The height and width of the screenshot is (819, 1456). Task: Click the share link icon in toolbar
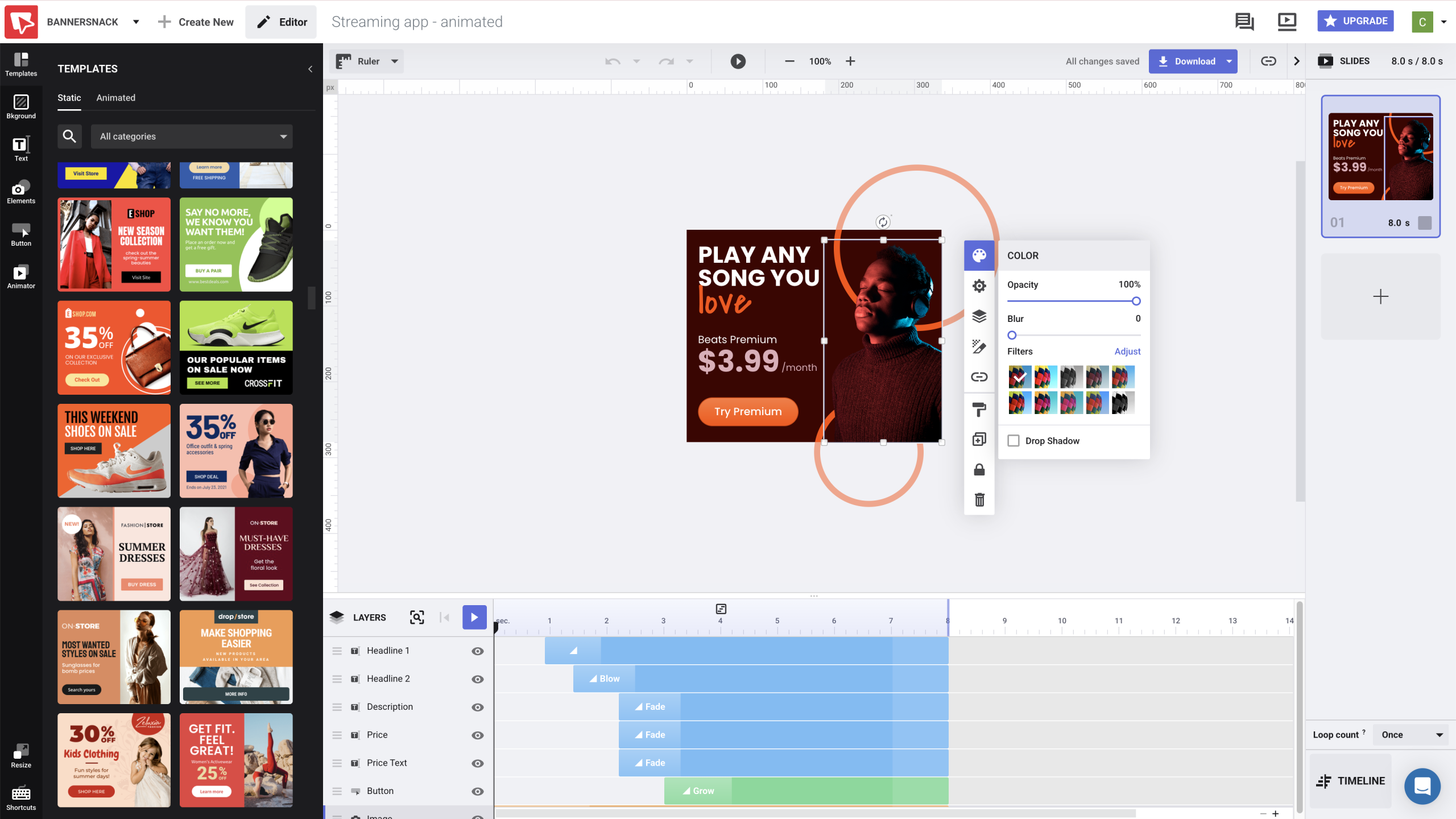pyautogui.click(x=1268, y=61)
